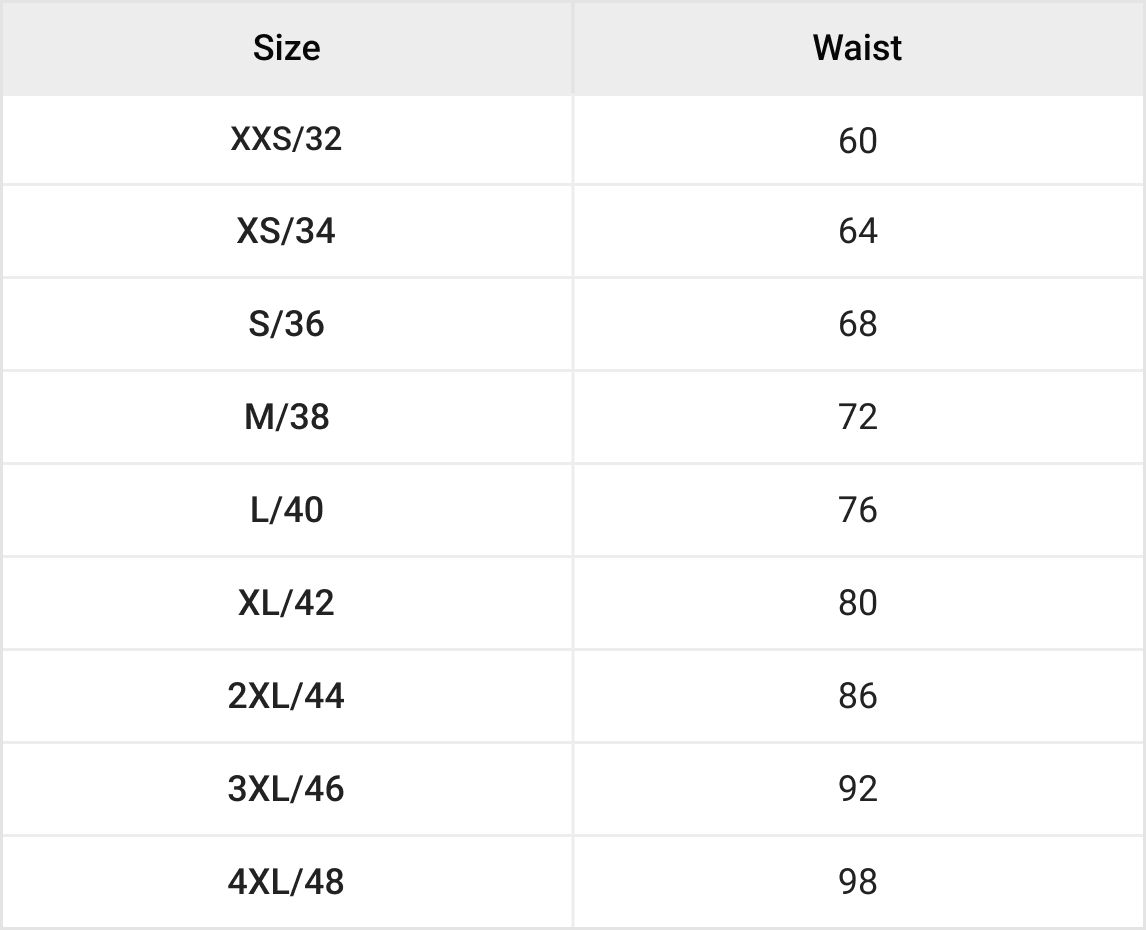
Task: Click the waist value 64
Action: pos(858,231)
